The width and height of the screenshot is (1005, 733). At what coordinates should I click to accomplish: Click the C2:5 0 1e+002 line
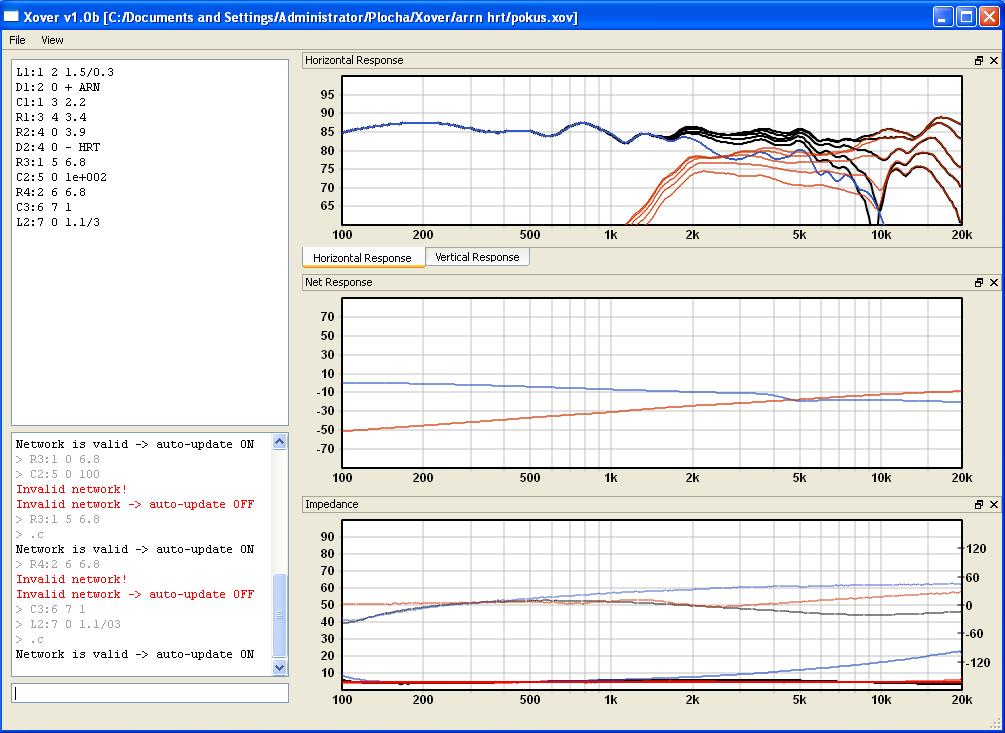[x=61, y=177]
